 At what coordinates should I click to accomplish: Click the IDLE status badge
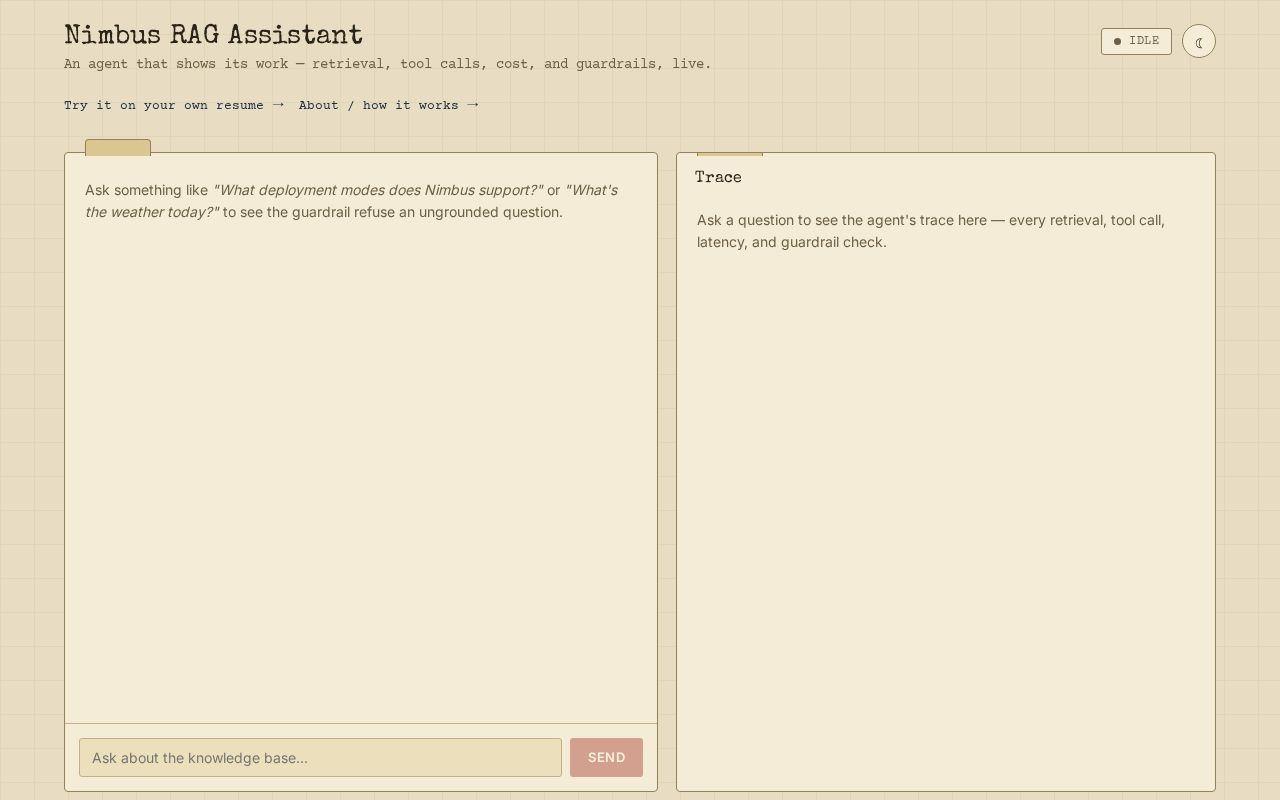[1136, 41]
